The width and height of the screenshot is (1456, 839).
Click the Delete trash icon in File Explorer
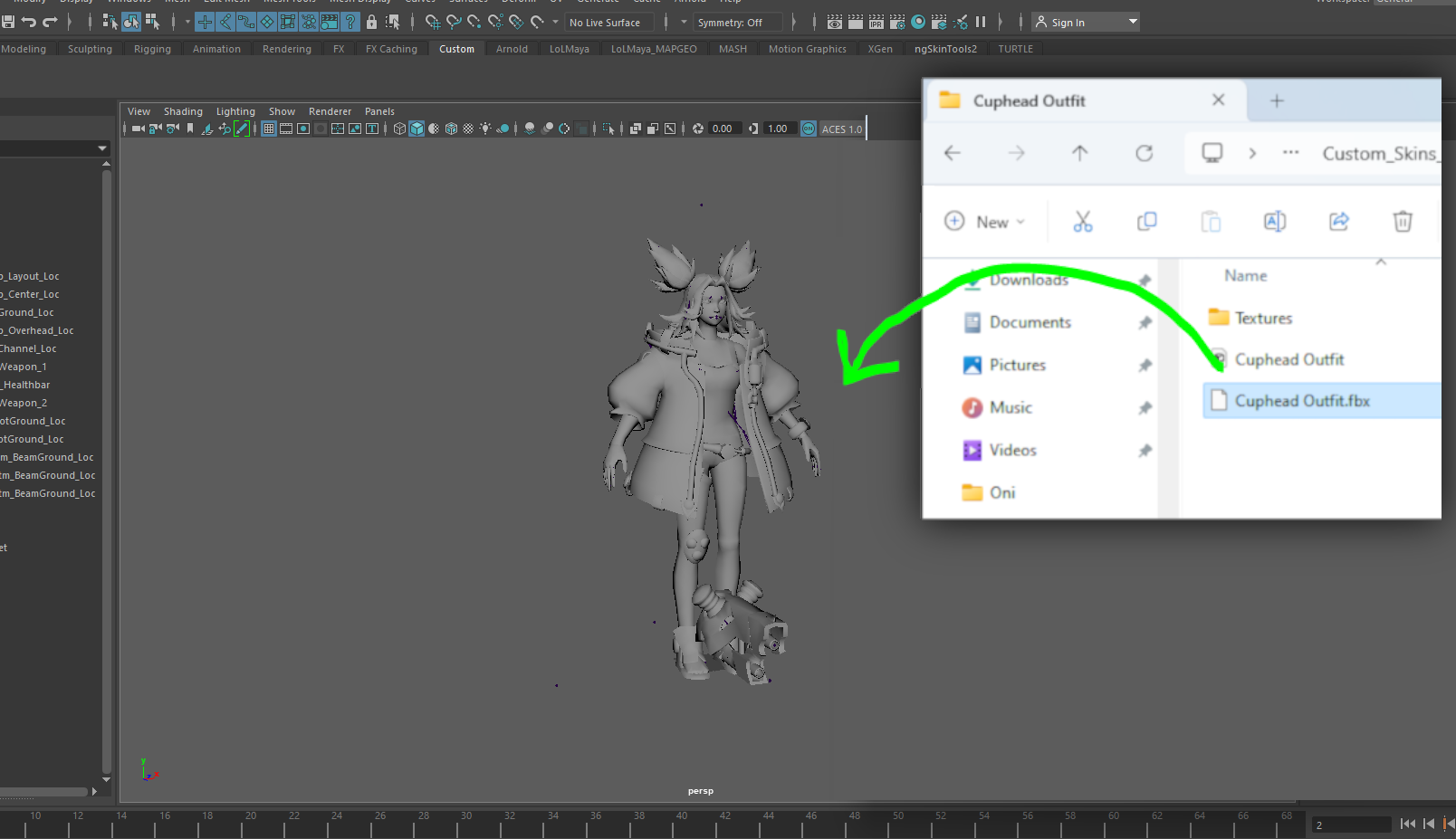(x=1403, y=221)
